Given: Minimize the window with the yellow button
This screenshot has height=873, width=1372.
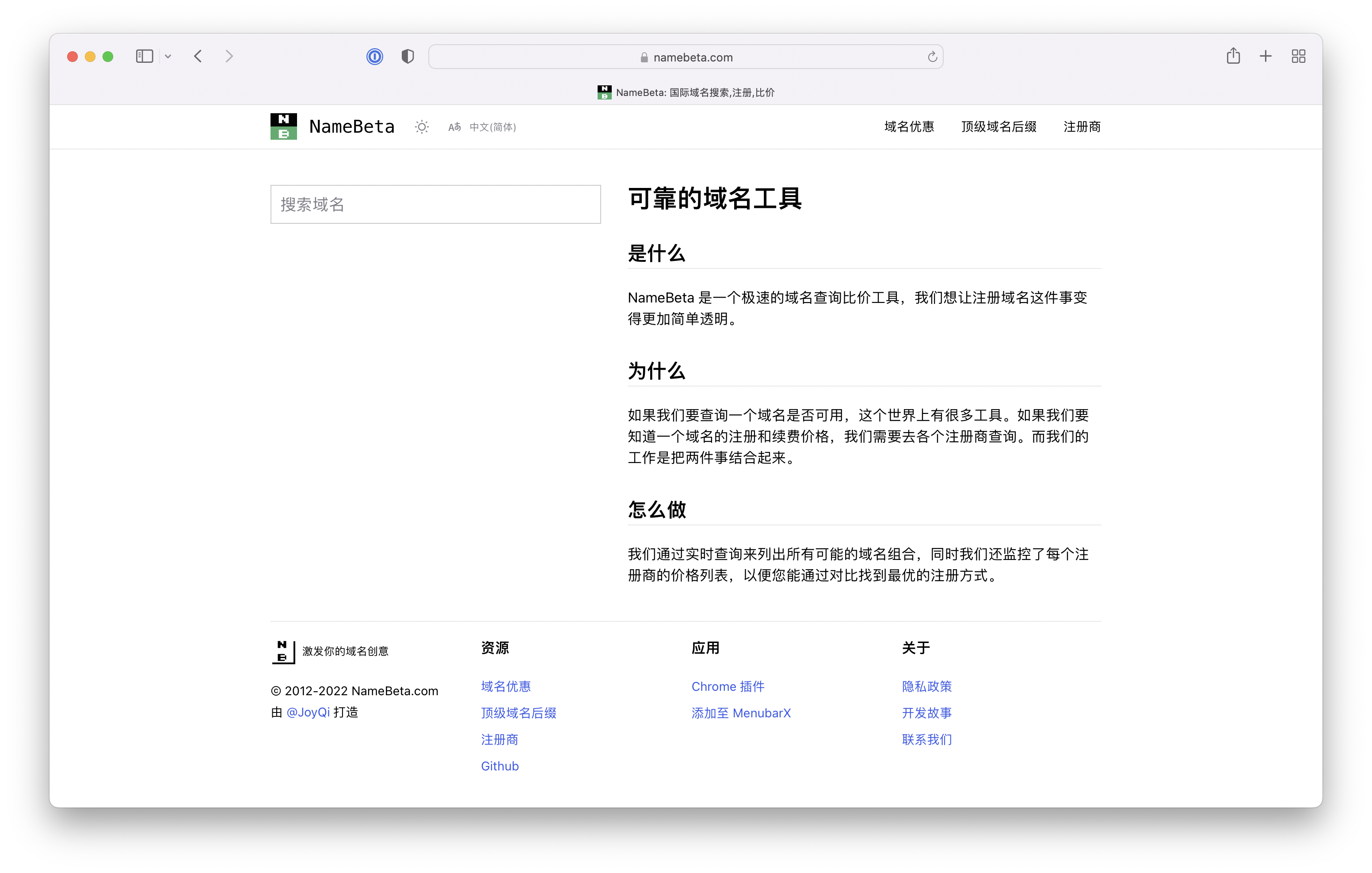Looking at the screenshot, I should pos(90,57).
